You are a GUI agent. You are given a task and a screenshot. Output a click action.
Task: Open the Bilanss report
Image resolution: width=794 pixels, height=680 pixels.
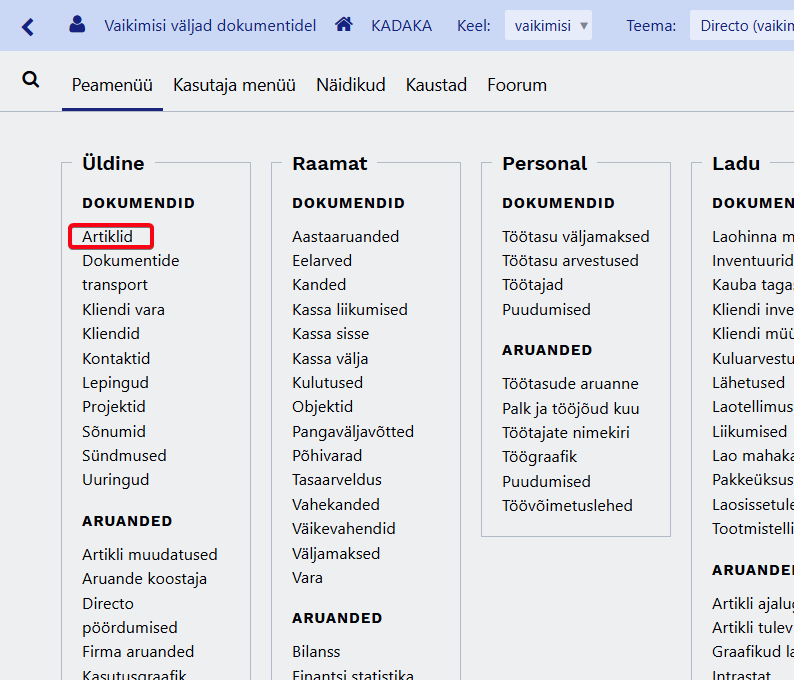click(316, 651)
